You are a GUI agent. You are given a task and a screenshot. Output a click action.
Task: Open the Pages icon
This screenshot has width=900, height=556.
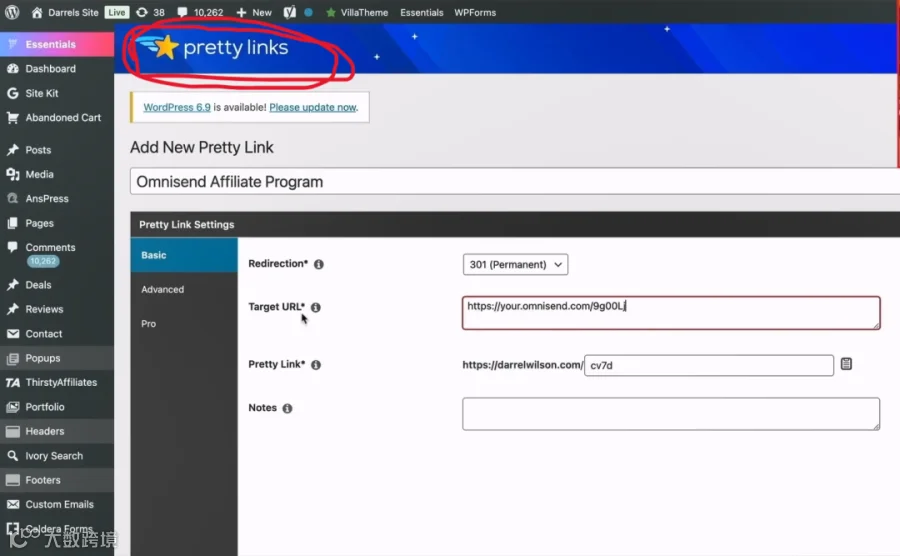[x=13, y=223]
